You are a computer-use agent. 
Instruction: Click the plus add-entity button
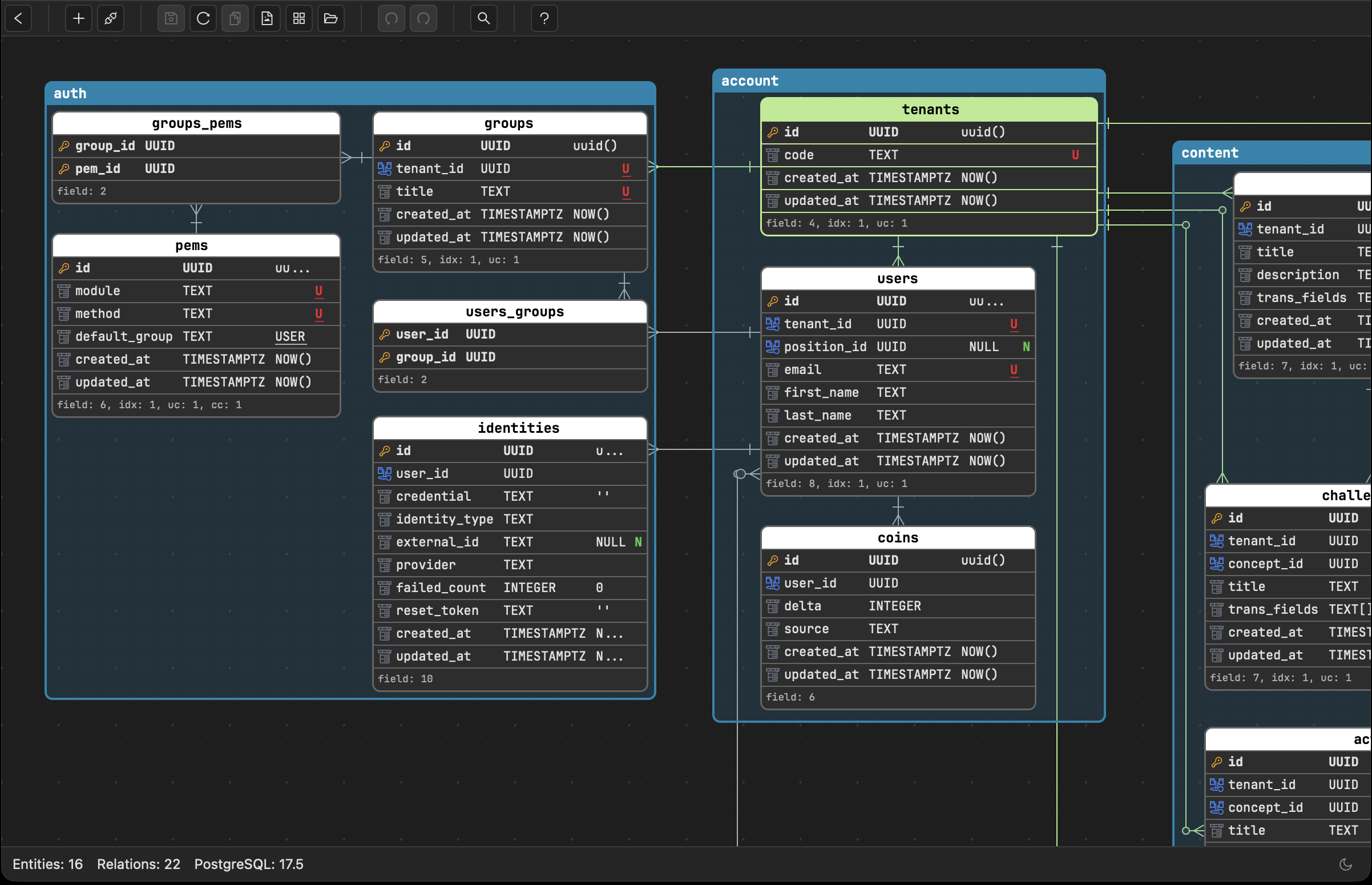[79, 18]
